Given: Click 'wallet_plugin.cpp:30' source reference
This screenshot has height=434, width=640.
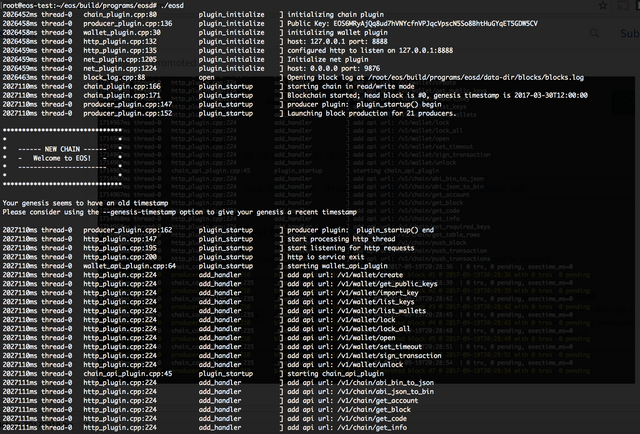Looking at the screenshot, I should 122,33.
